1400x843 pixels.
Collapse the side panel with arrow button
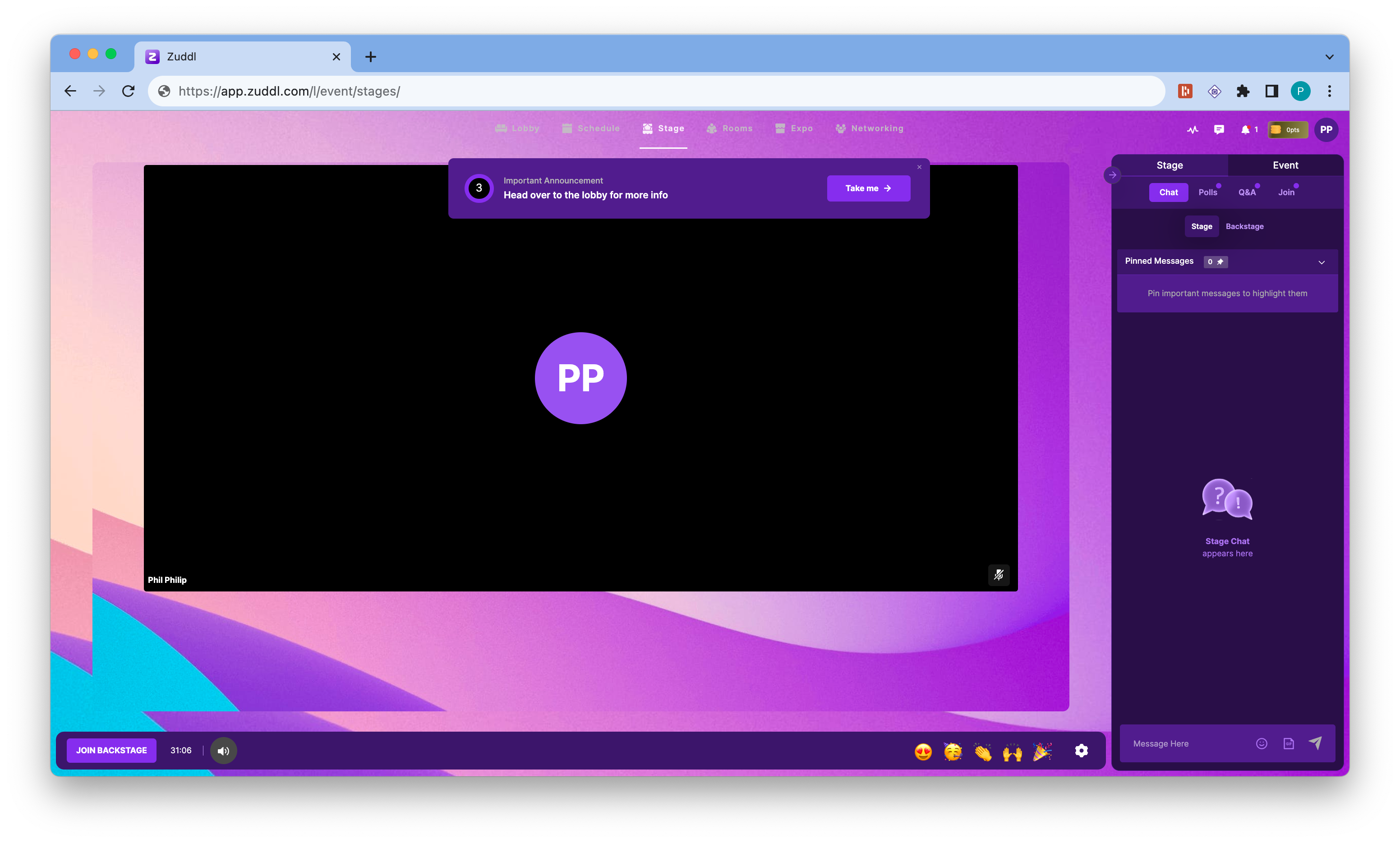coord(1113,175)
